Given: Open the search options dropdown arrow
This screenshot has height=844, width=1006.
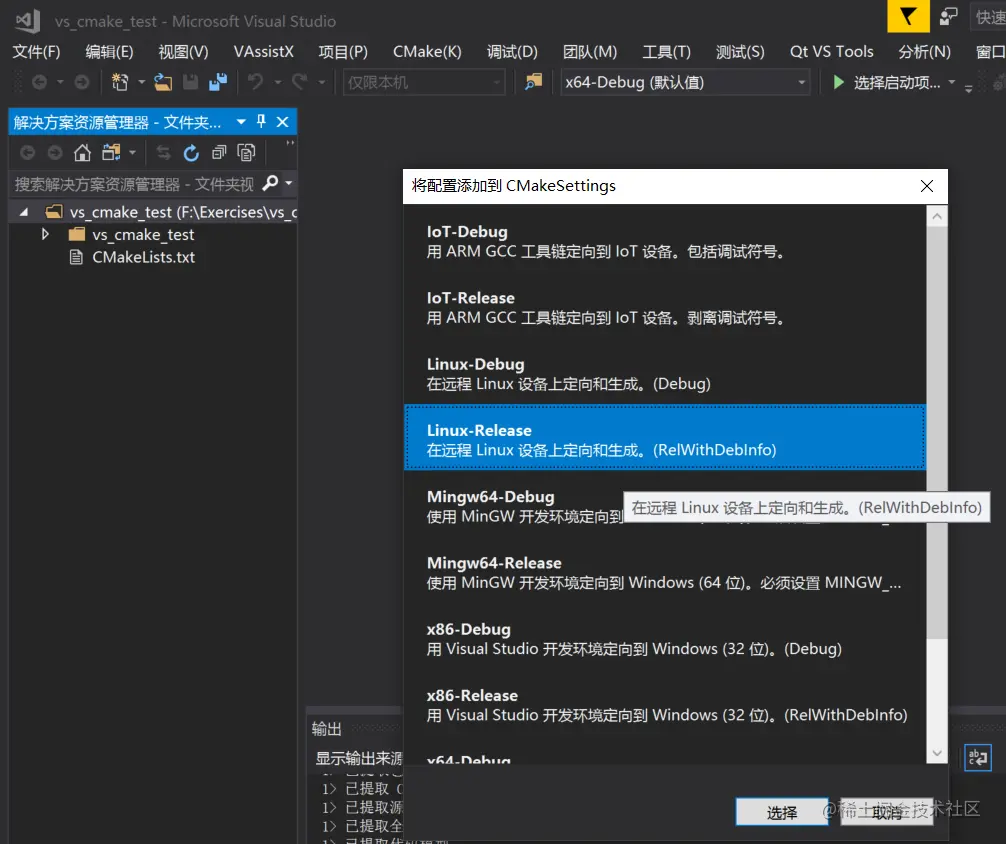Looking at the screenshot, I should [x=289, y=184].
